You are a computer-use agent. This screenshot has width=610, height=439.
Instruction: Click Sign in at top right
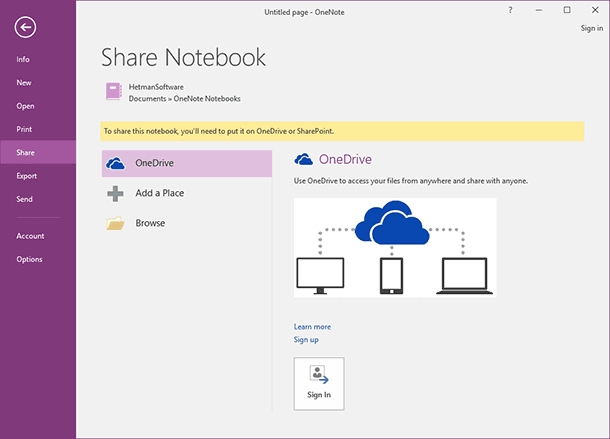pyautogui.click(x=592, y=28)
